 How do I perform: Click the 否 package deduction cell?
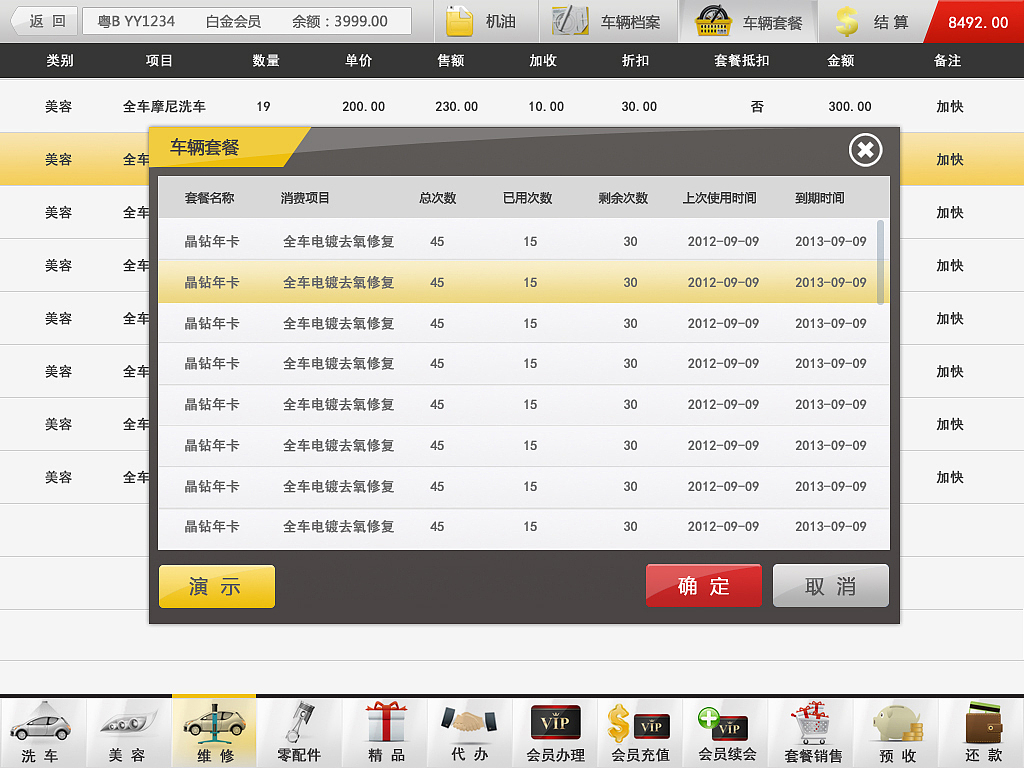click(757, 106)
